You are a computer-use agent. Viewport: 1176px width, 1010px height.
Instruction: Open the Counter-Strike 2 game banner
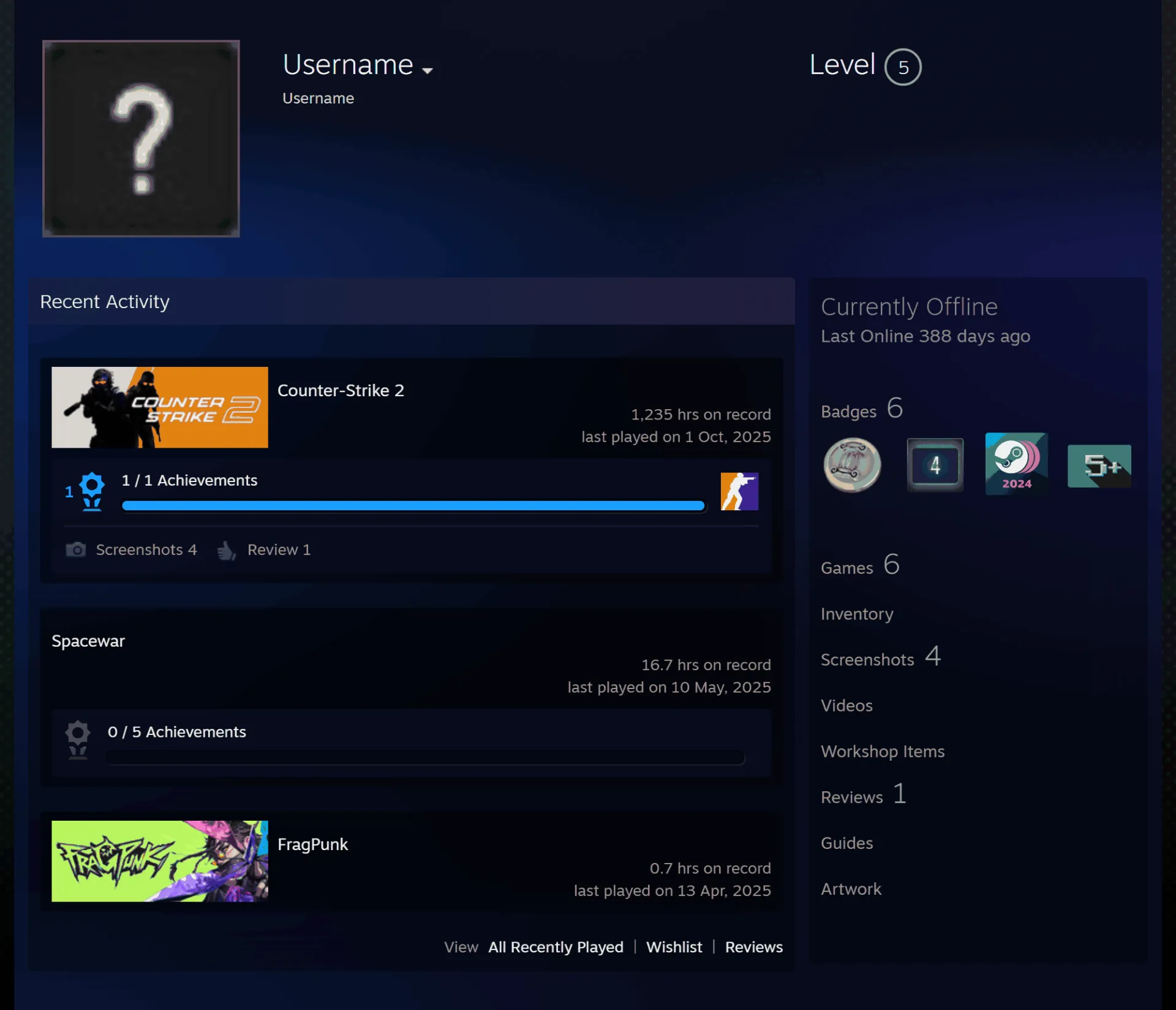coord(160,407)
